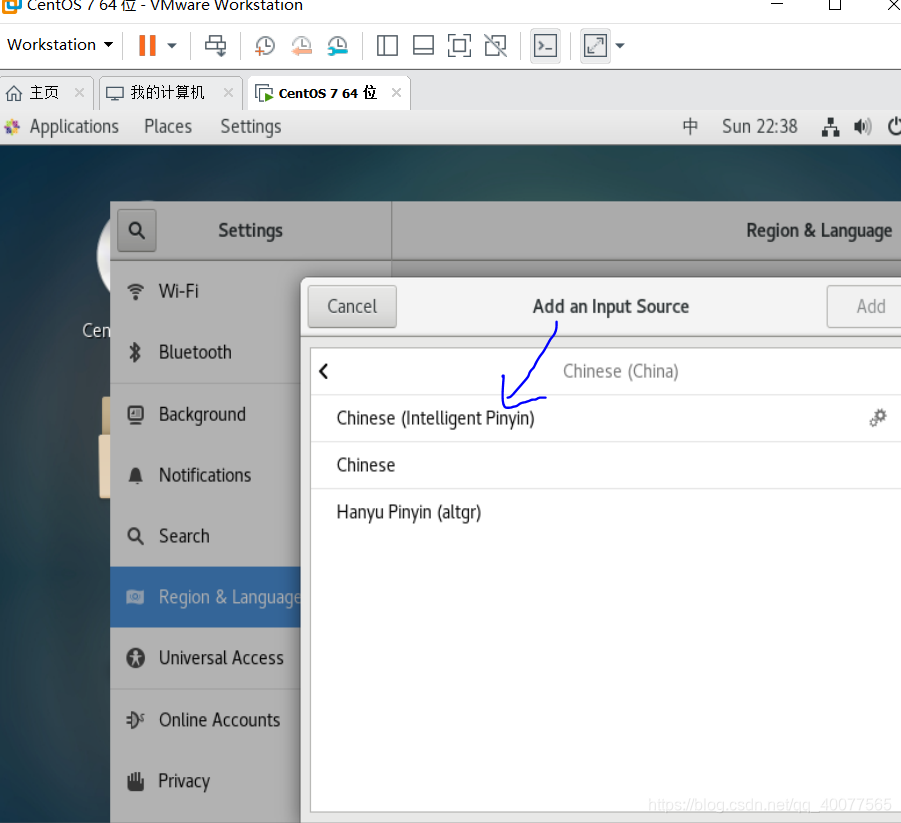Image resolution: width=901 pixels, height=823 pixels.
Task: Open the clock showing Sun 22:38
Action: [x=760, y=126]
